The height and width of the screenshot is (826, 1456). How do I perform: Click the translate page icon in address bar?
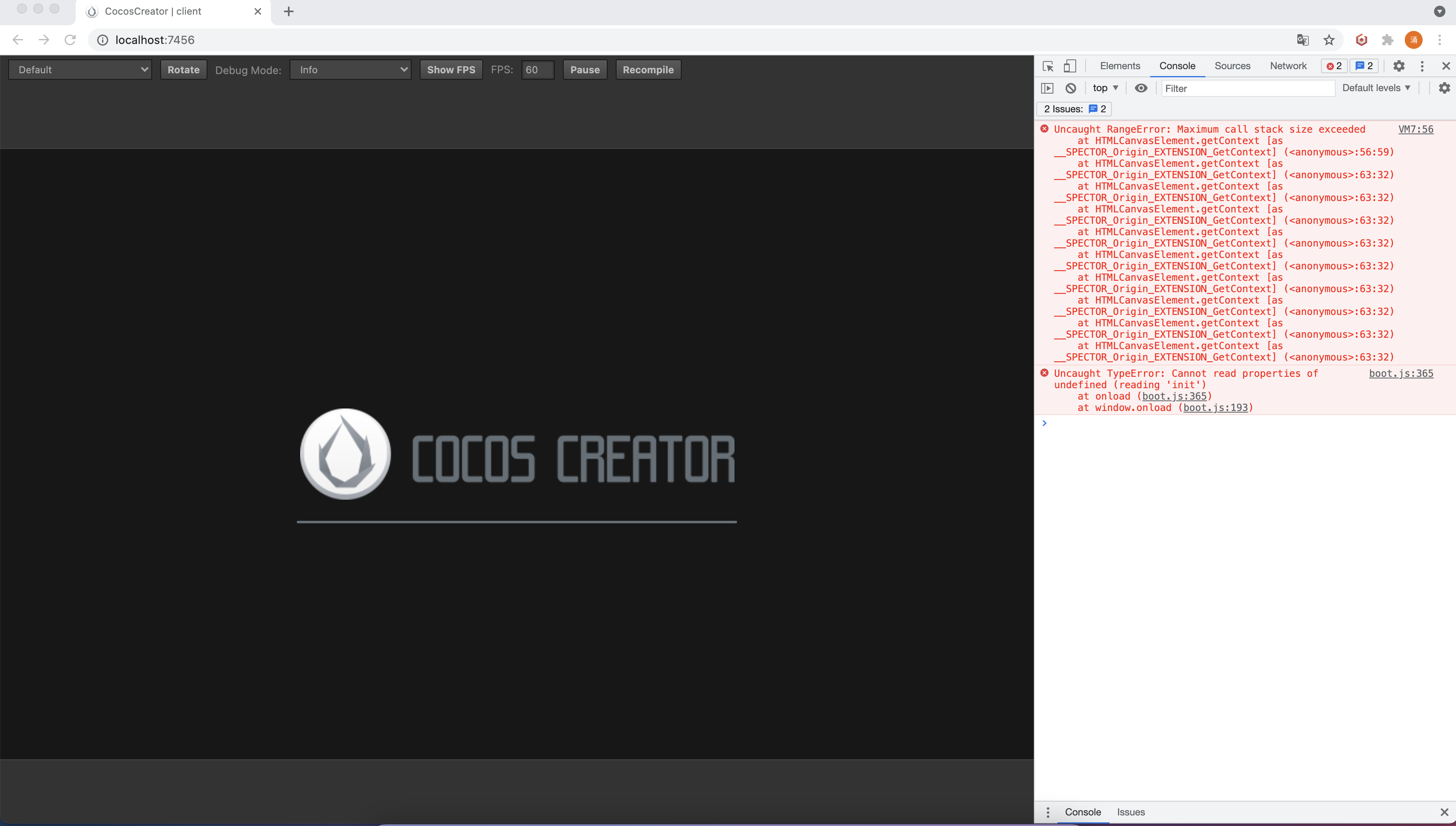1303,40
